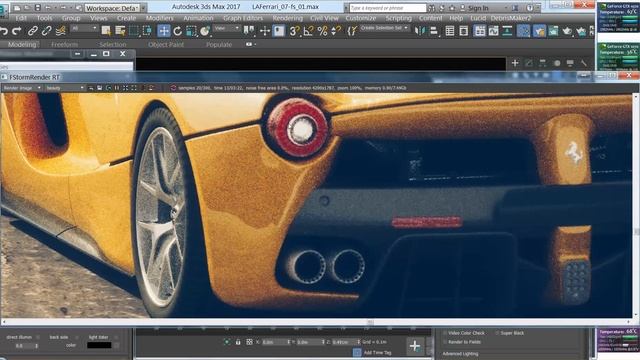Enable the Super Black checkbox
The width and height of the screenshot is (640, 360).
tap(497, 333)
